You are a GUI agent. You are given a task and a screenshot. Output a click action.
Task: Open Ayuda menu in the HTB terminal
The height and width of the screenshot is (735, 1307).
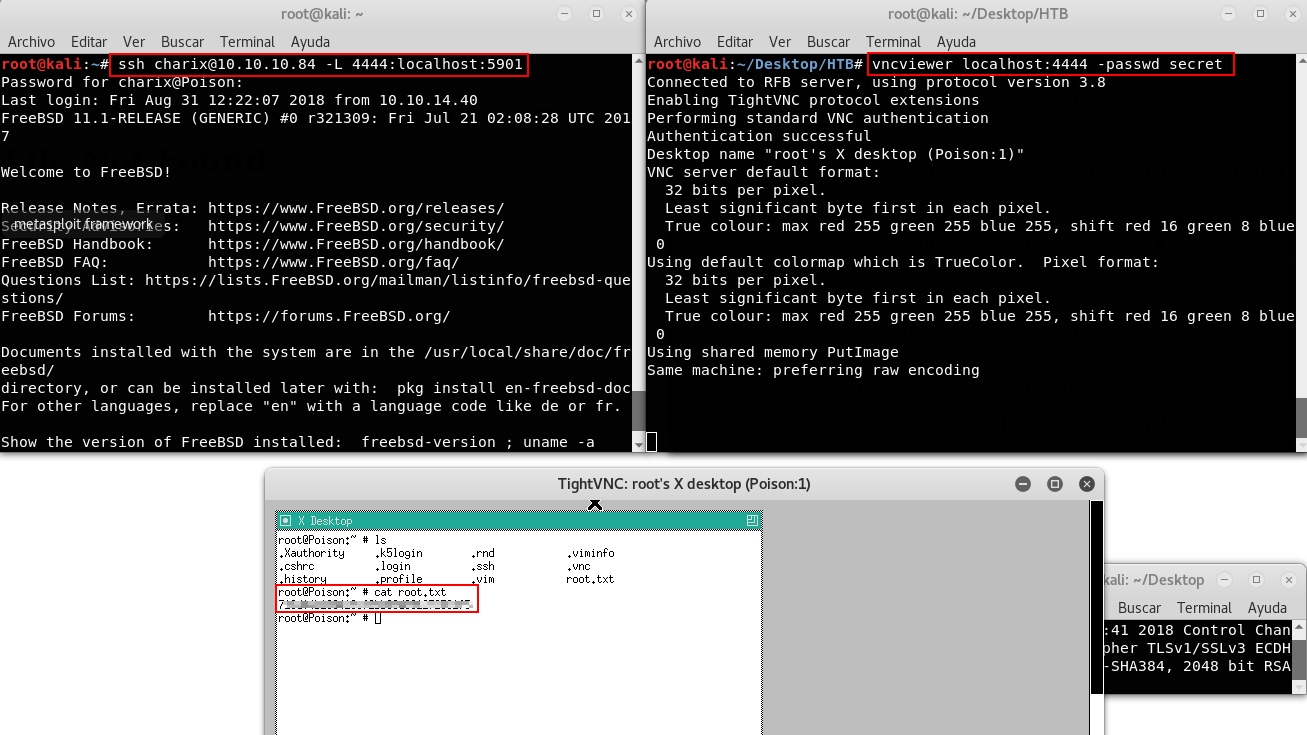(x=956, y=42)
